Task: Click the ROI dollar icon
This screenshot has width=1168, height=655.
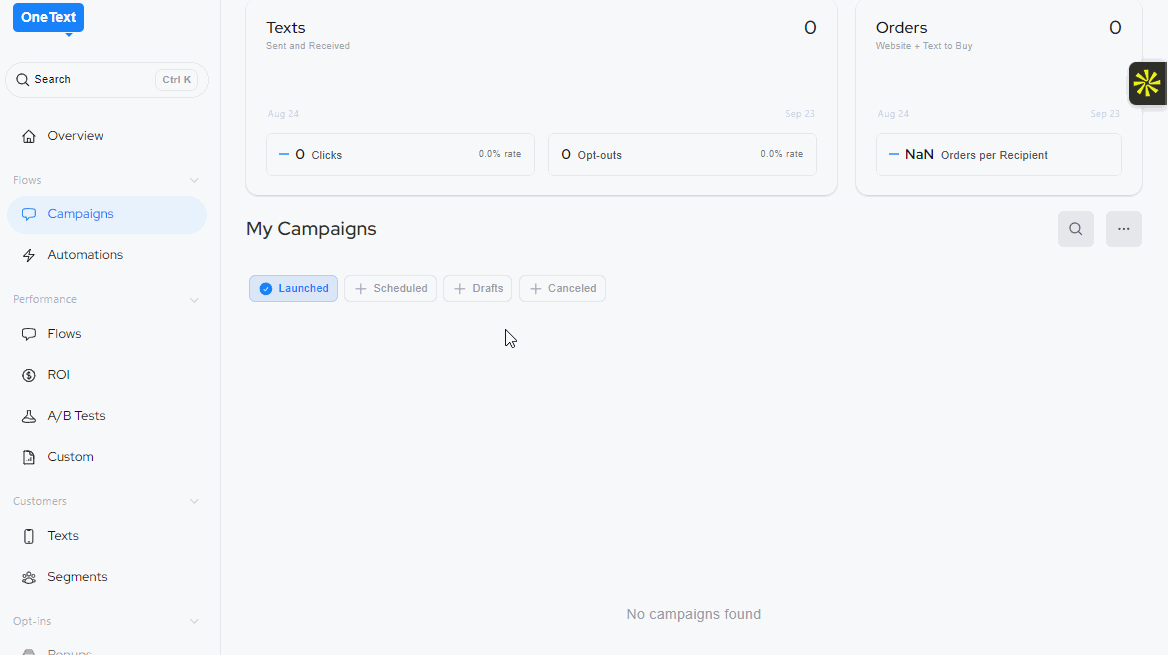Action: pos(29,376)
